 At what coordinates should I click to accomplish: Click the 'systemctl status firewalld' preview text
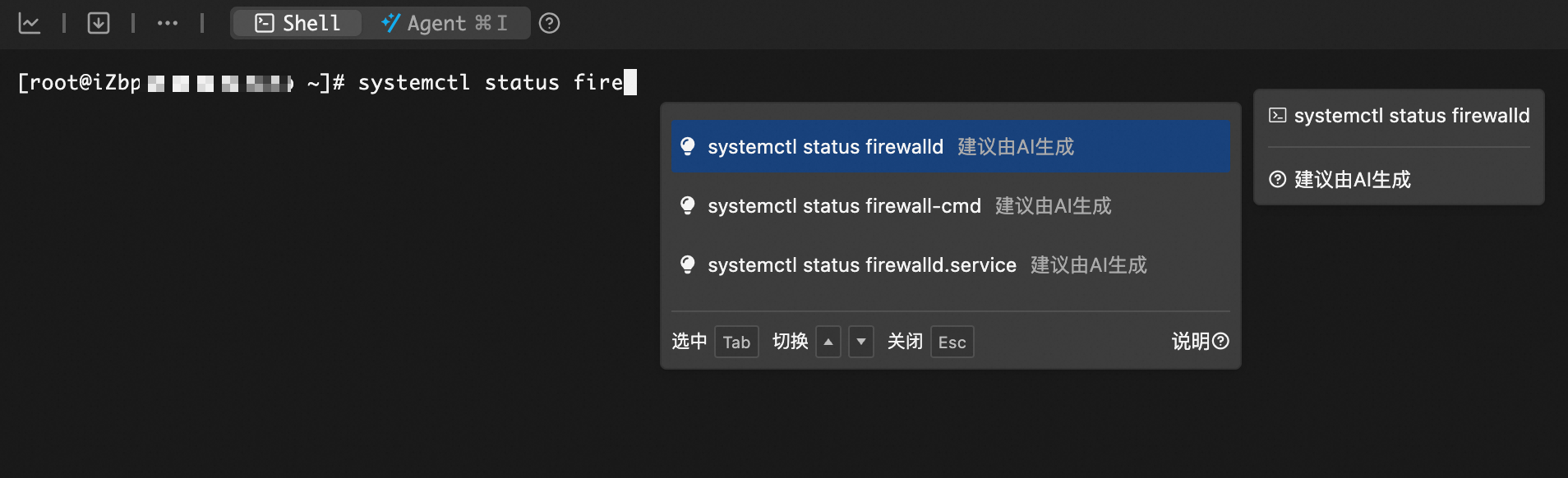[1411, 116]
